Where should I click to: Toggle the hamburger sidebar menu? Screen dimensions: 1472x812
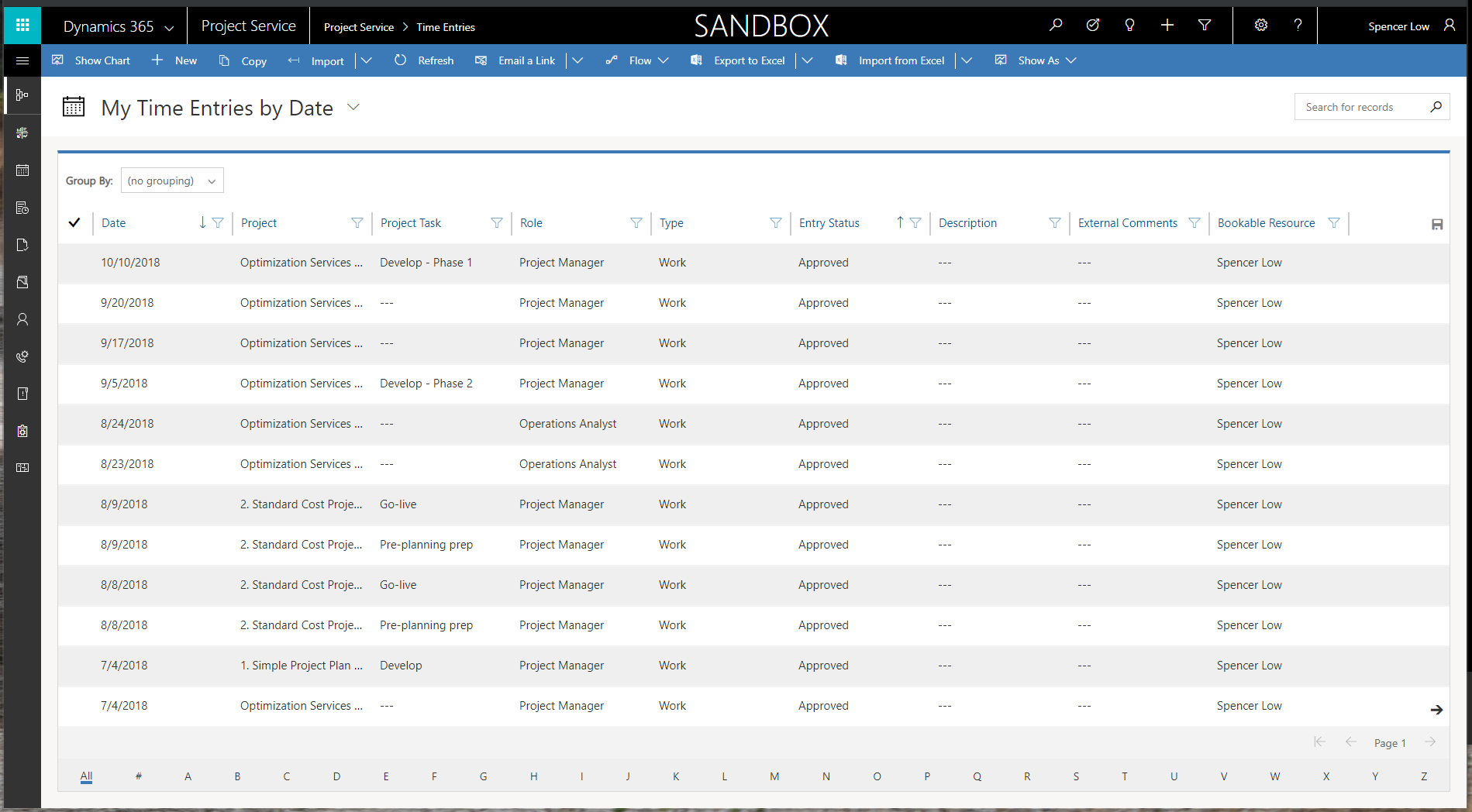pyautogui.click(x=22, y=60)
